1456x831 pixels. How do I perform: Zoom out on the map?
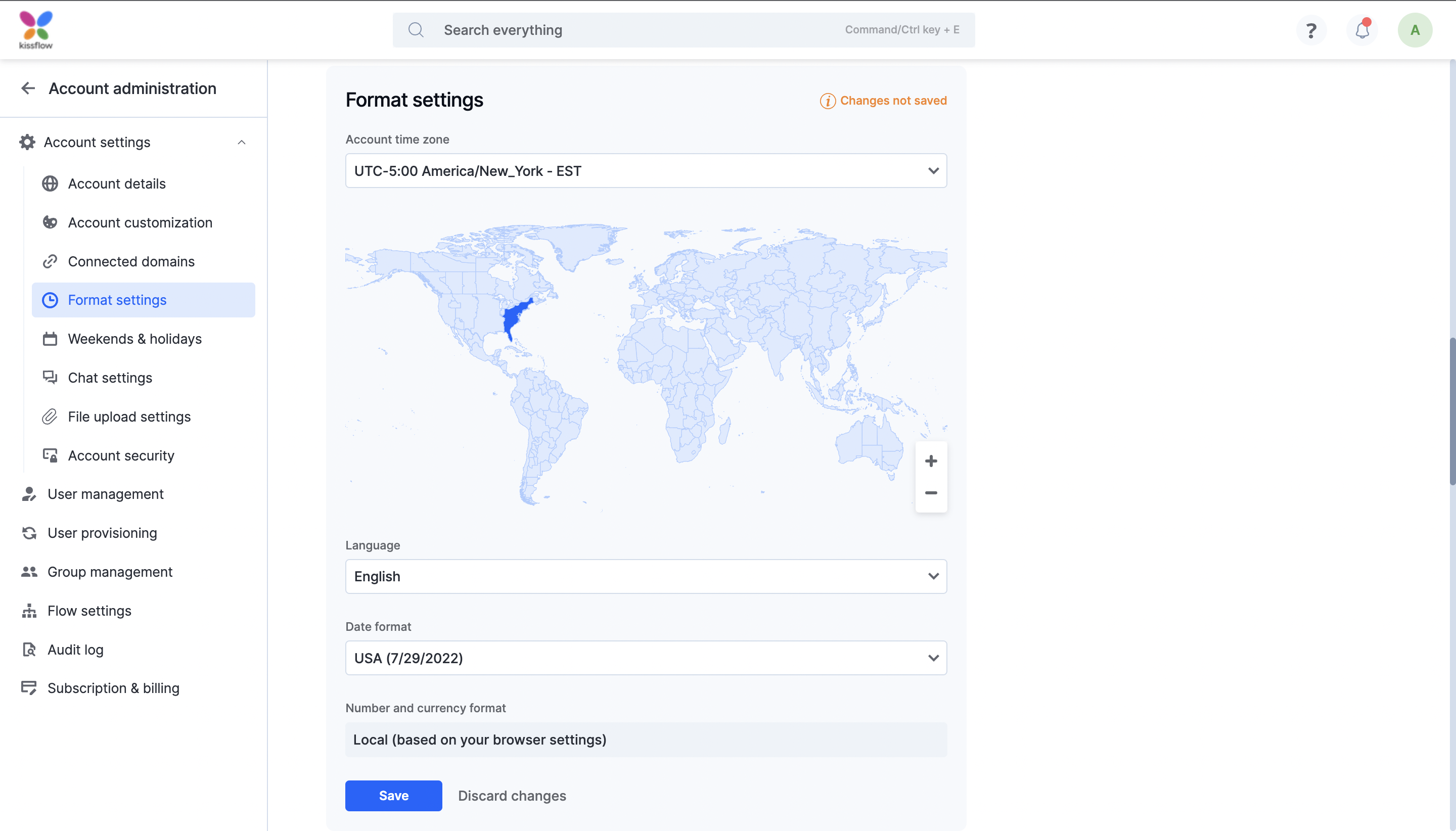(931, 493)
